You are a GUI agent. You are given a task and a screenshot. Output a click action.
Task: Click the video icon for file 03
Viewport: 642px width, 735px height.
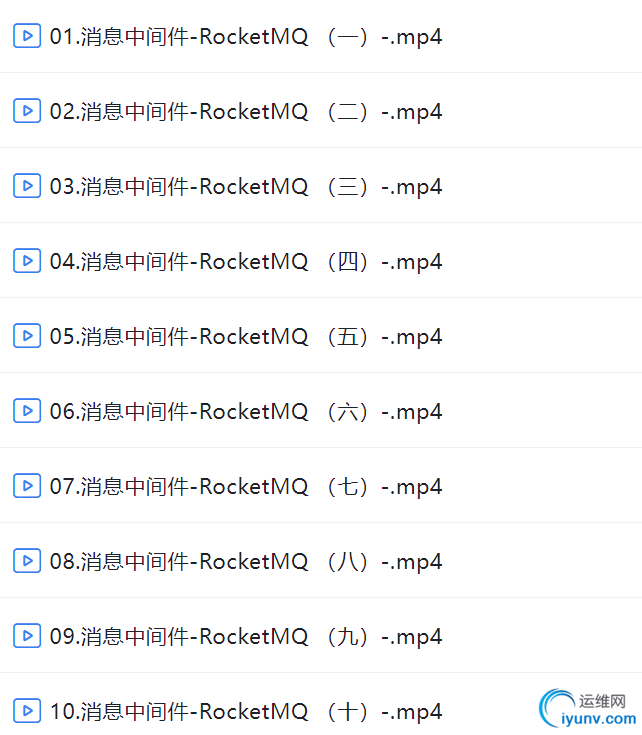pos(27,186)
